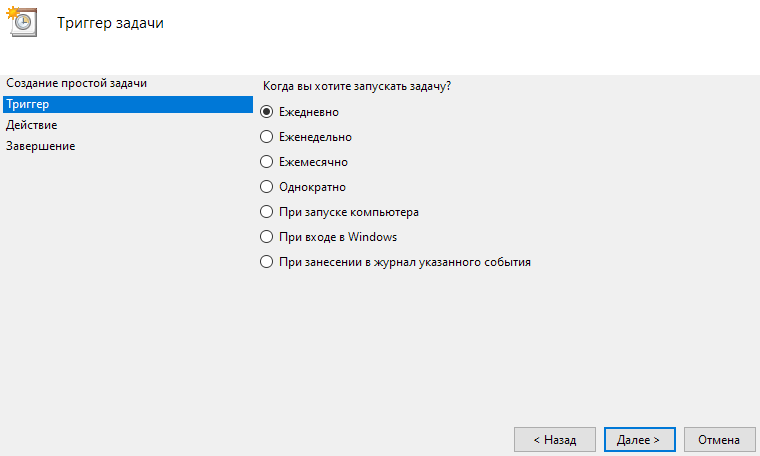Select the Ежемесячно radio button
Viewport: 760px width, 456px height.
266,162
